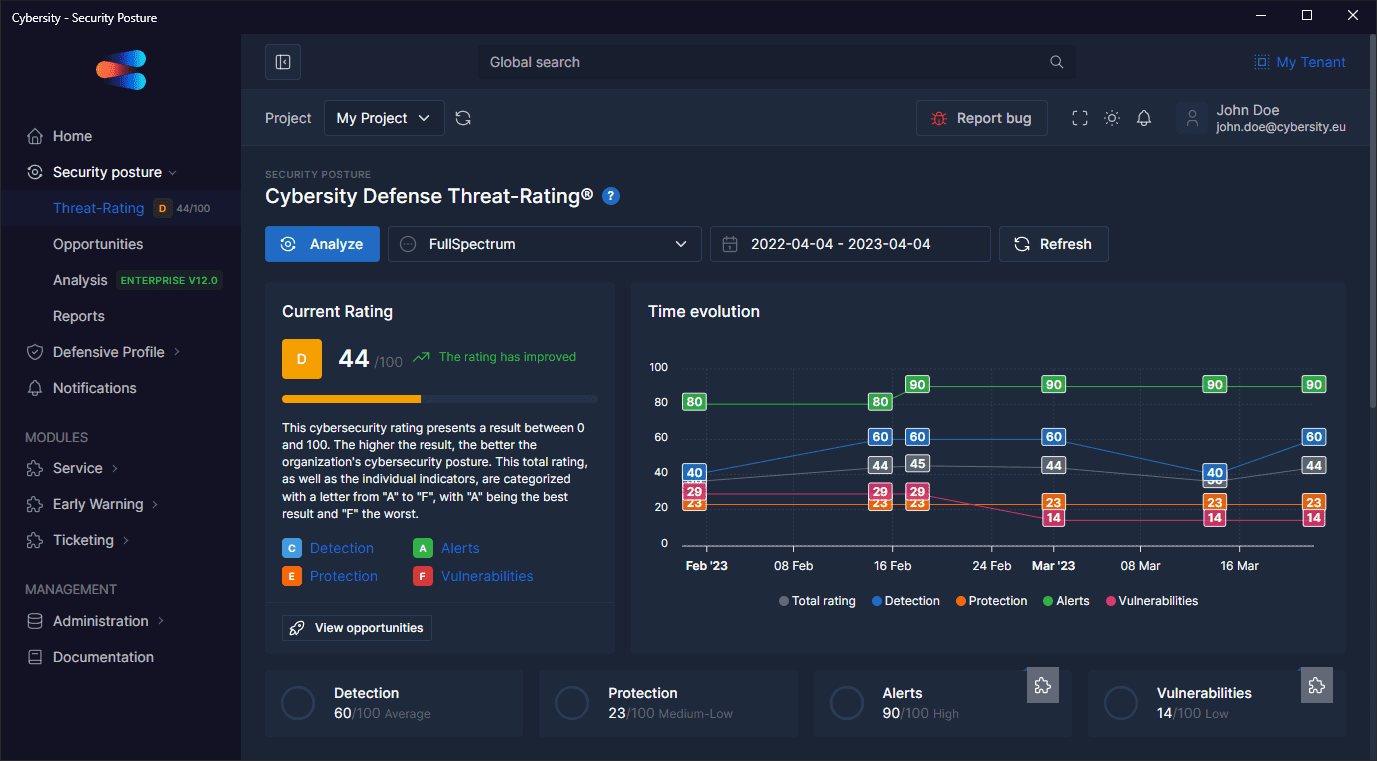Expand the Service module

[115, 468]
